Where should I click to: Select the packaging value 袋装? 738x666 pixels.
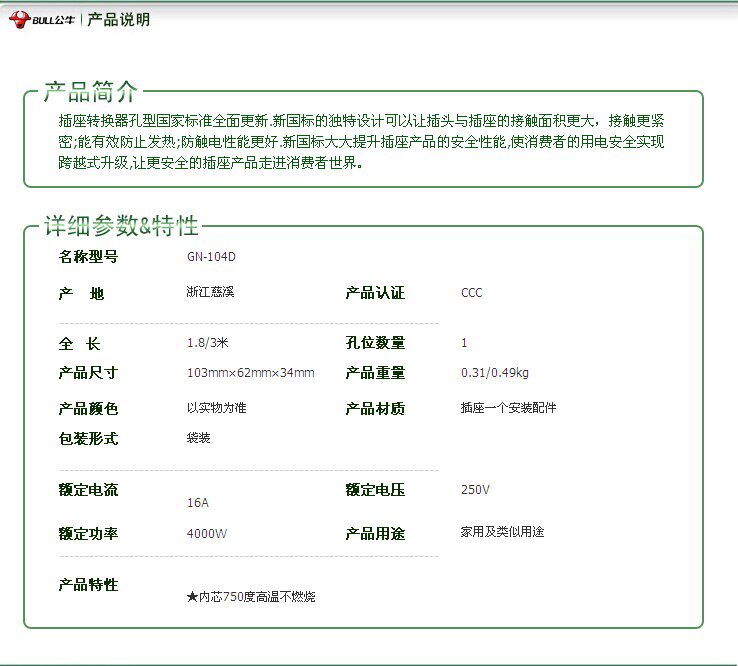[198, 438]
